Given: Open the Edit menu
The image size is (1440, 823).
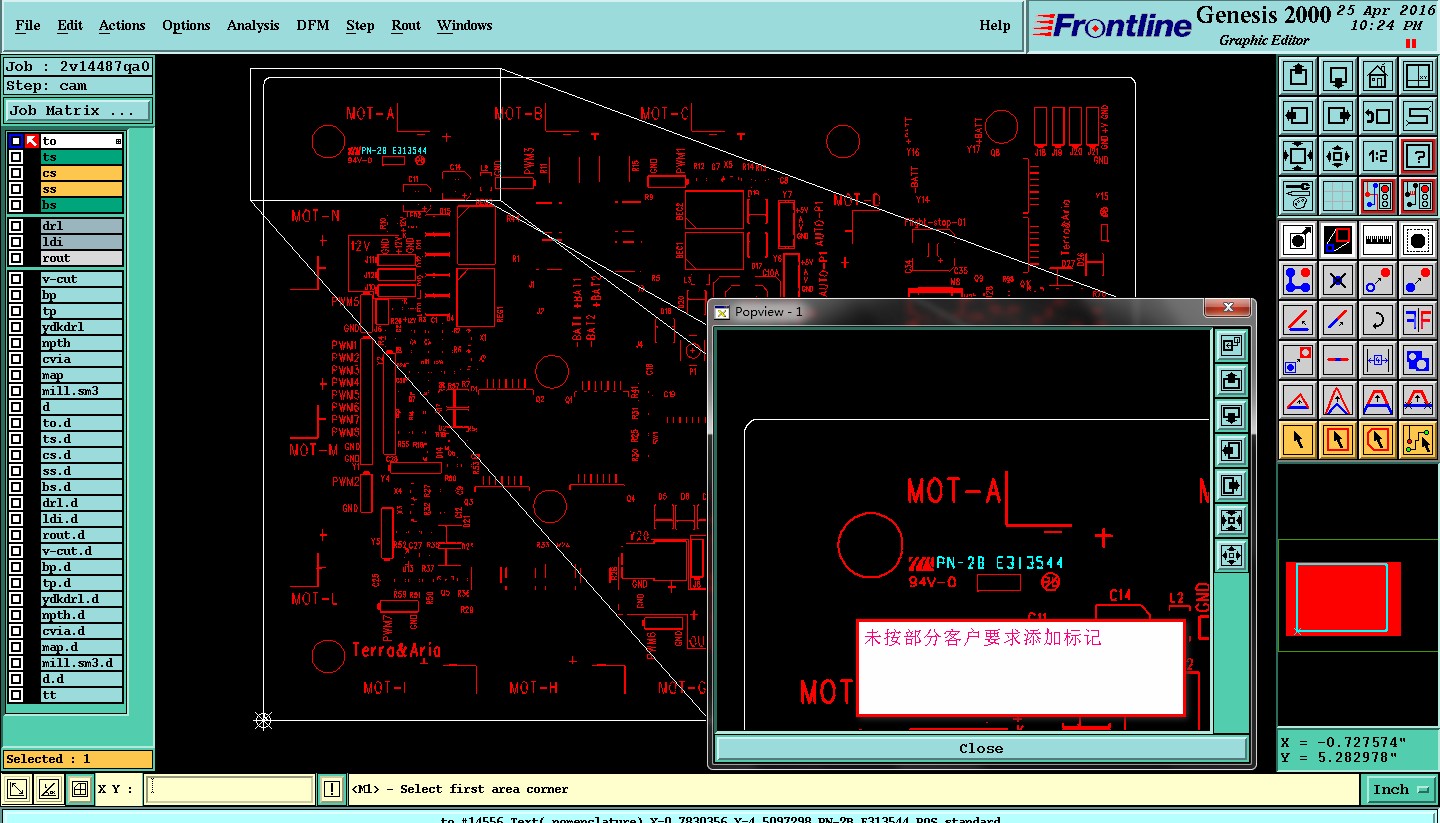Looking at the screenshot, I should (70, 25).
